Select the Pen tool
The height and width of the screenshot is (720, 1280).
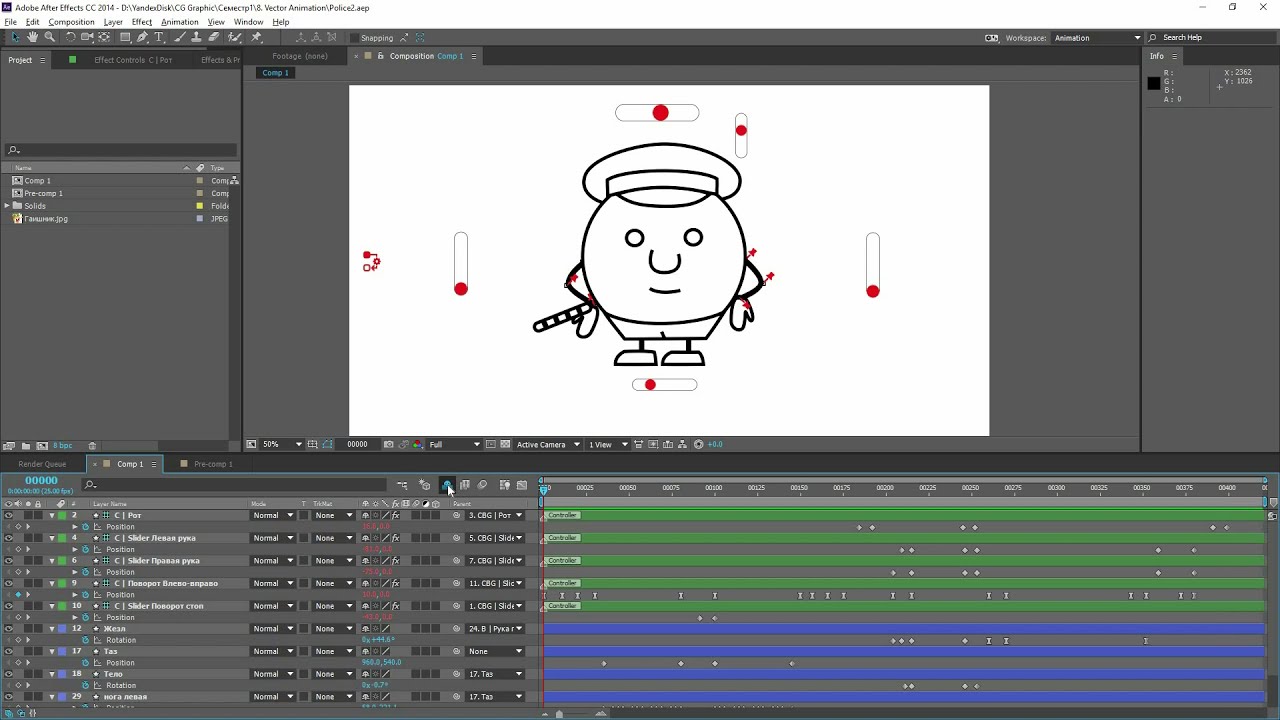pos(142,37)
